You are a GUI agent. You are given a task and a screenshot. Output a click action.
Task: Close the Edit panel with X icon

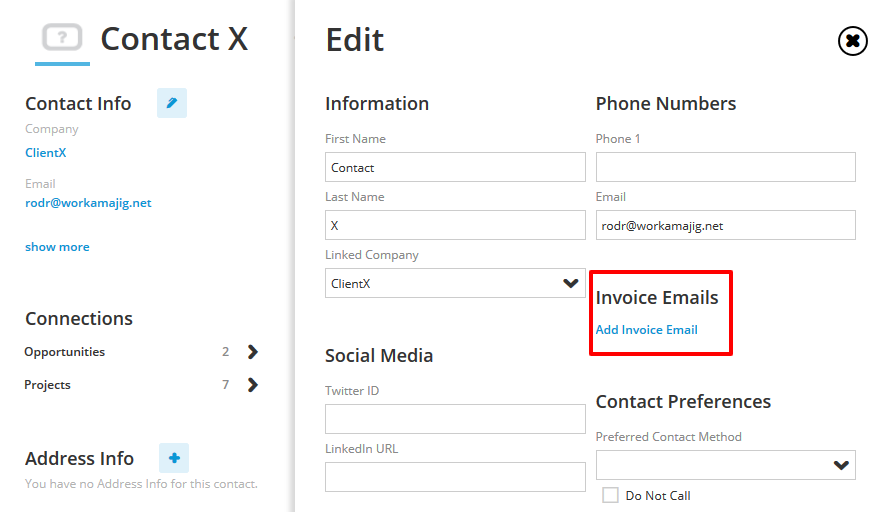(x=853, y=41)
